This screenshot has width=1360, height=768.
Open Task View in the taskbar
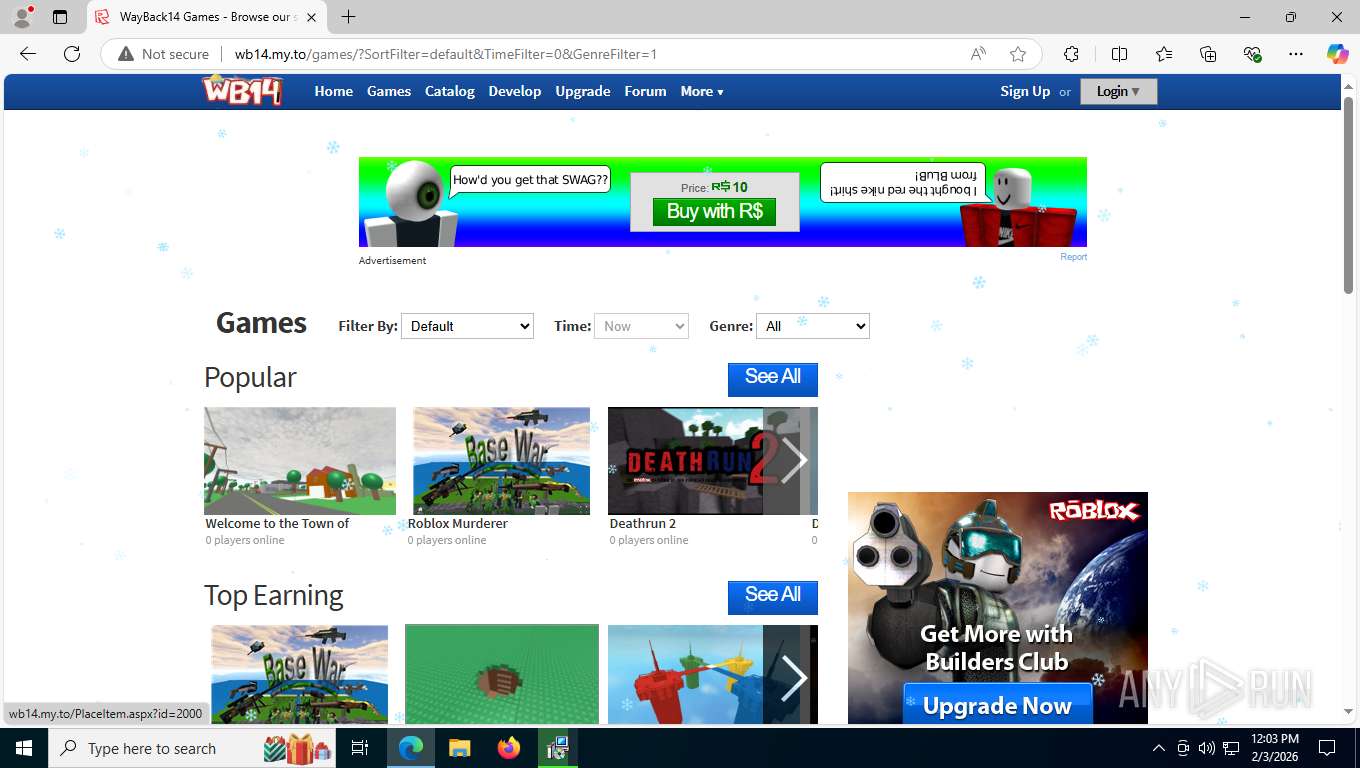[x=360, y=748]
